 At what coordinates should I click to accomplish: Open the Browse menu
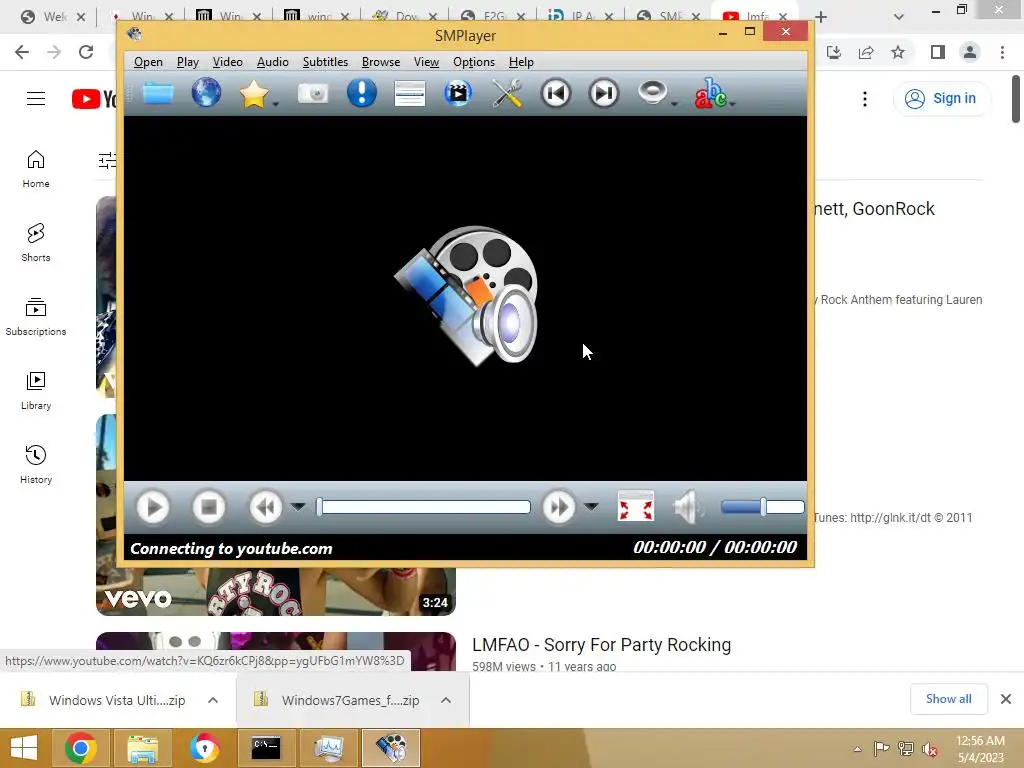click(x=381, y=62)
